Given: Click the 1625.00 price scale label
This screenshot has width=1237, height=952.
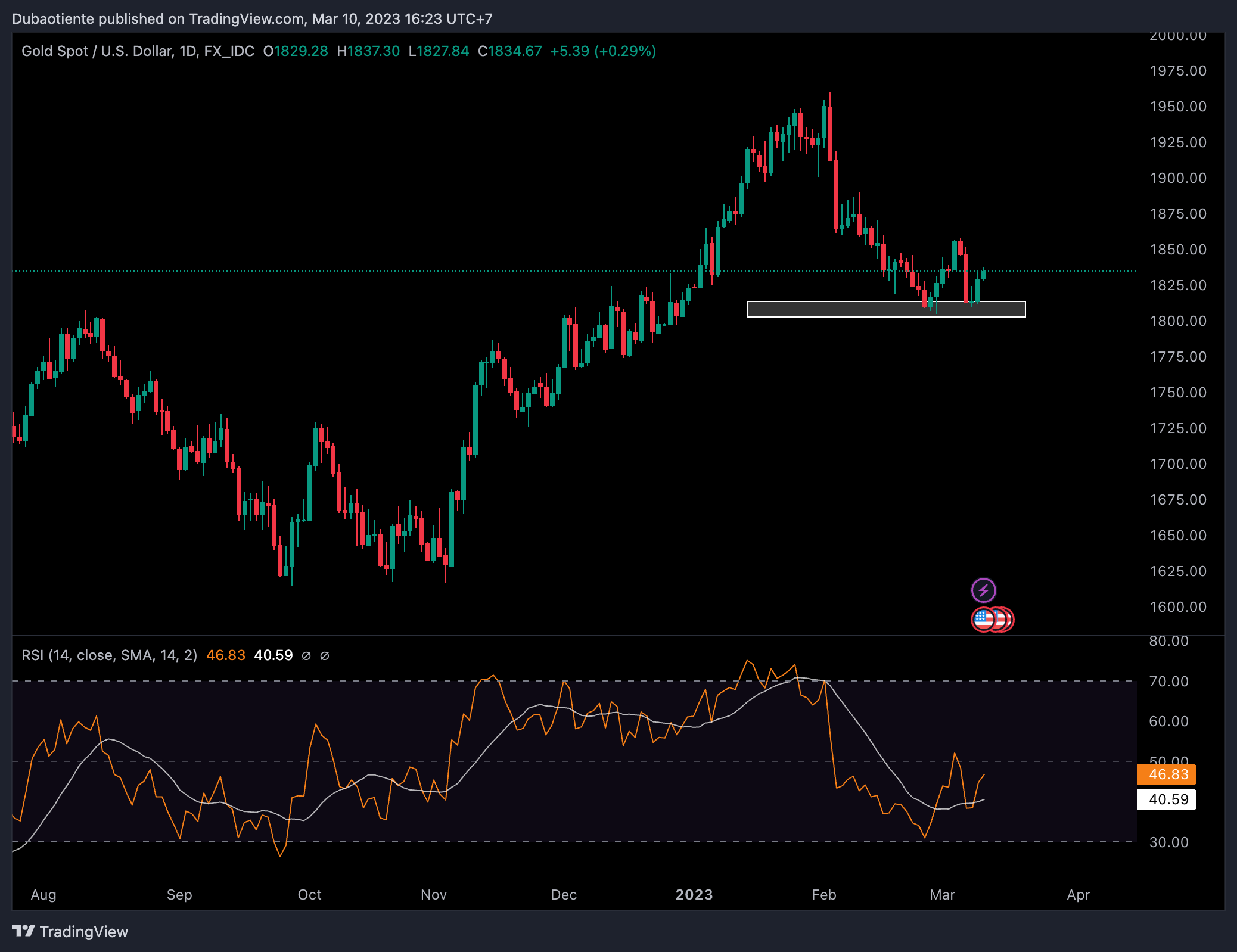Looking at the screenshot, I should 1178,571.
